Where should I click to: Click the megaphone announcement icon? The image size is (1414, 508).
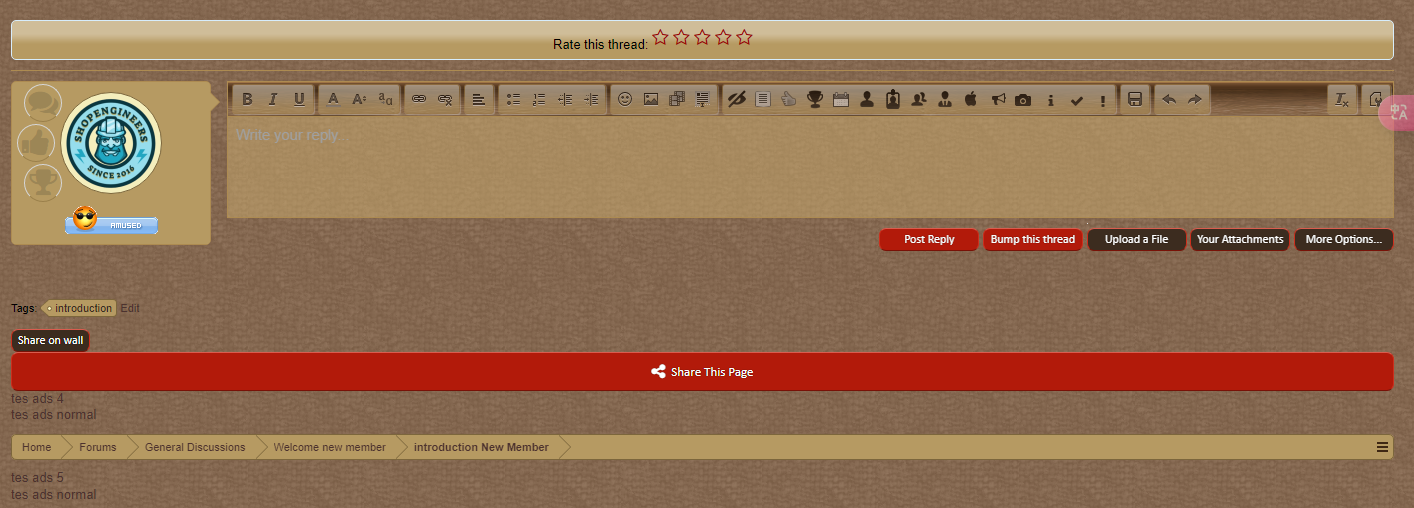[x=997, y=99]
